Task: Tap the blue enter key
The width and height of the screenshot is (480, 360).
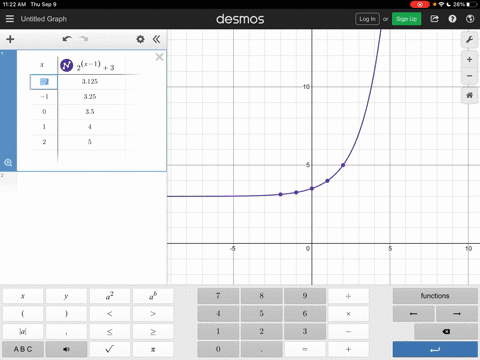Action: pyautogui.click(x=435, y=349)
